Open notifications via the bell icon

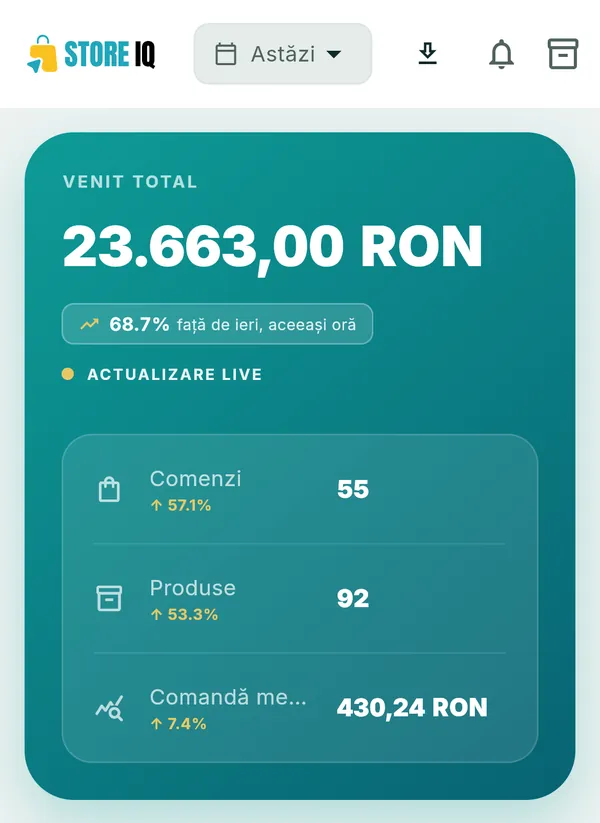(x=501, y=54)
